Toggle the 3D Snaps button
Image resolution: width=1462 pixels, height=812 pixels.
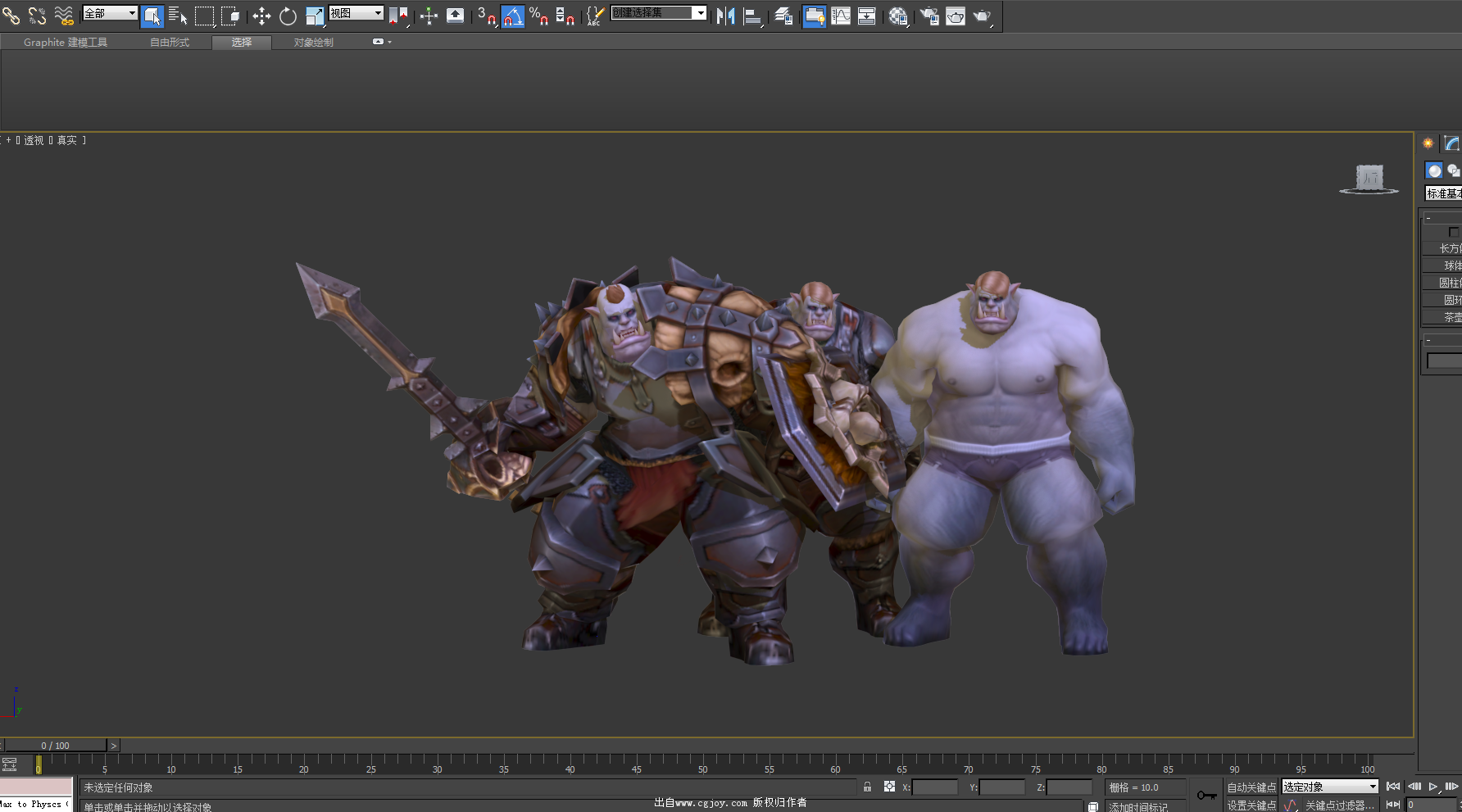click(487, 16)
